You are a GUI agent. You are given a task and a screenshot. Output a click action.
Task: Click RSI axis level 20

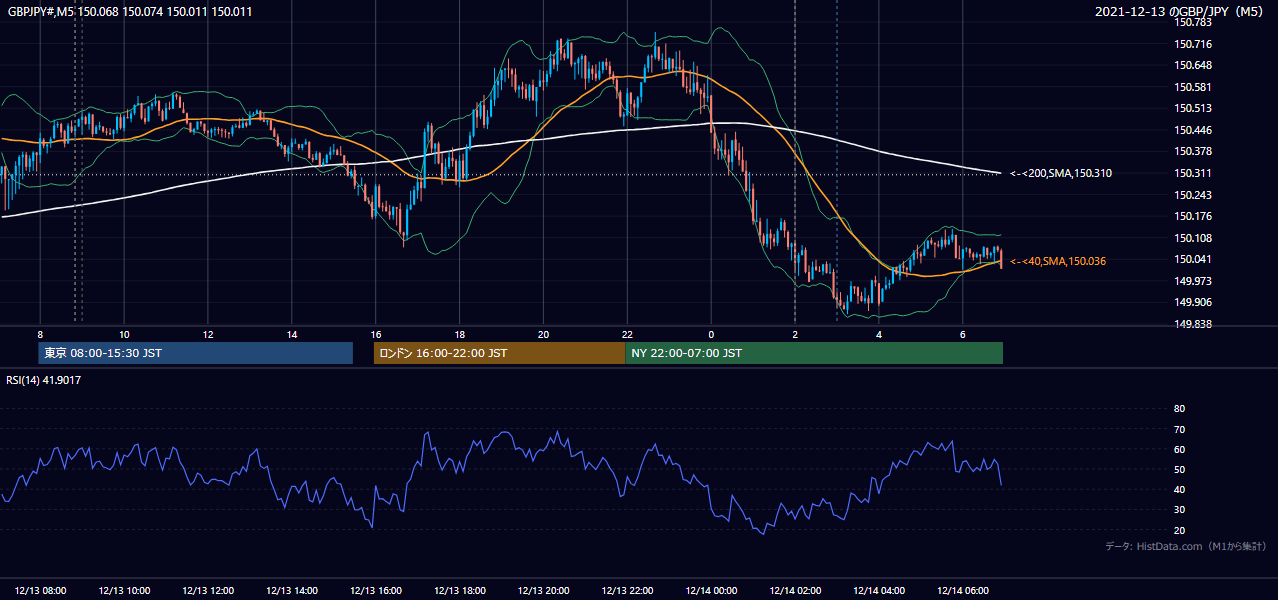tap(1179, 530)
